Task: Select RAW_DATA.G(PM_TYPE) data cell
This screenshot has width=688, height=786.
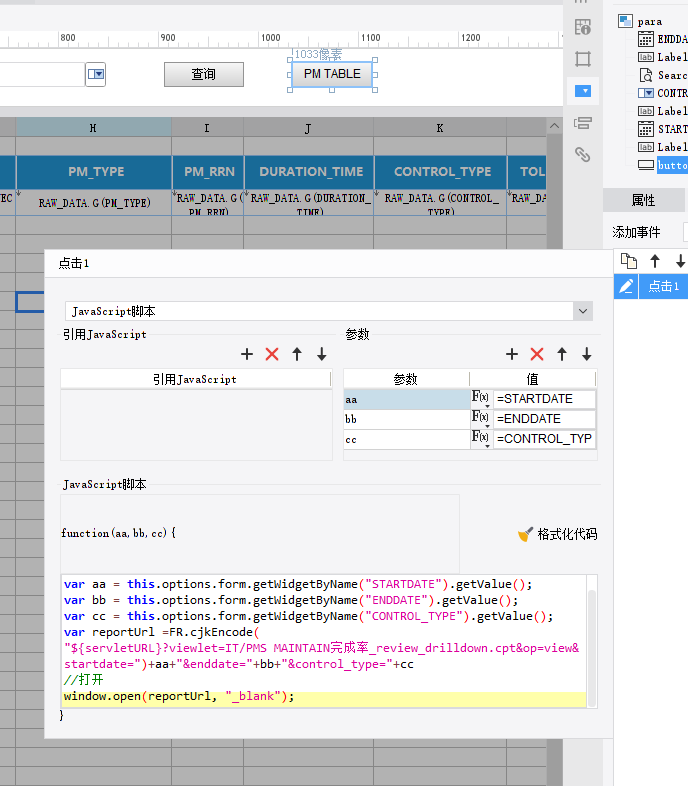Action: pos(94,203)
